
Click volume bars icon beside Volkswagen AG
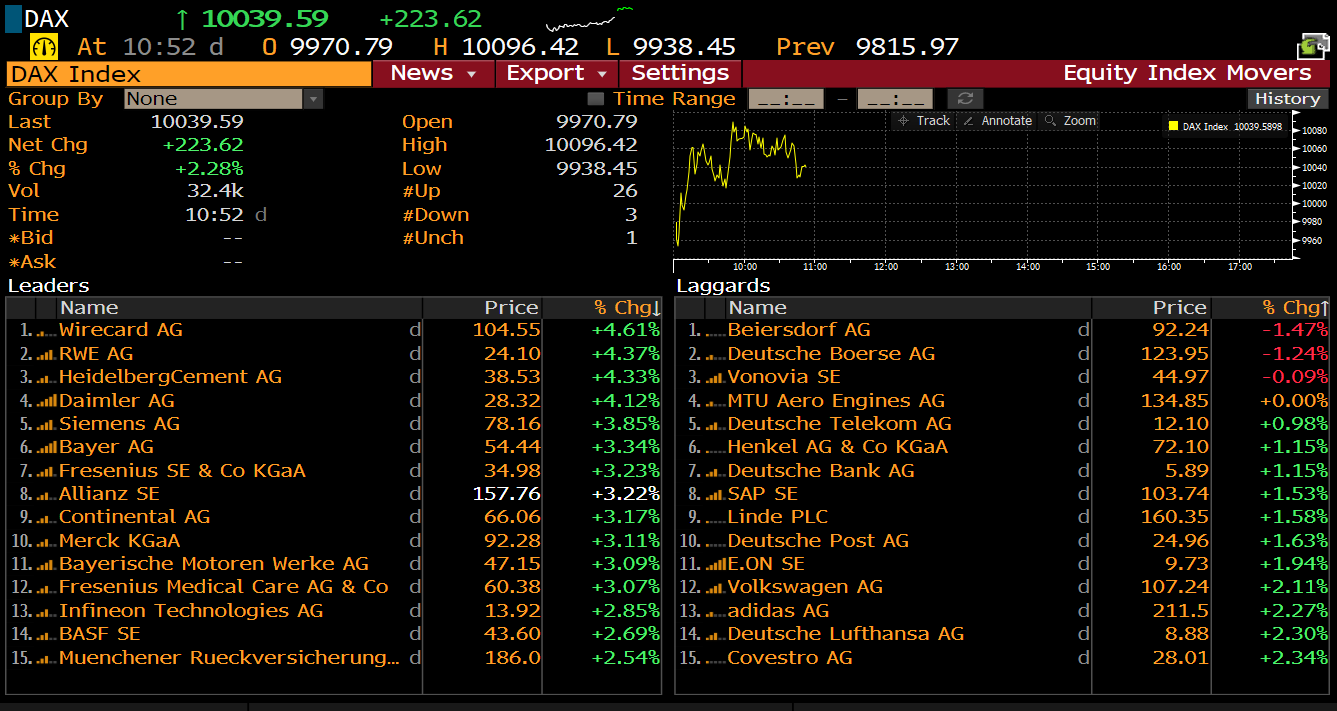(715, 587)
